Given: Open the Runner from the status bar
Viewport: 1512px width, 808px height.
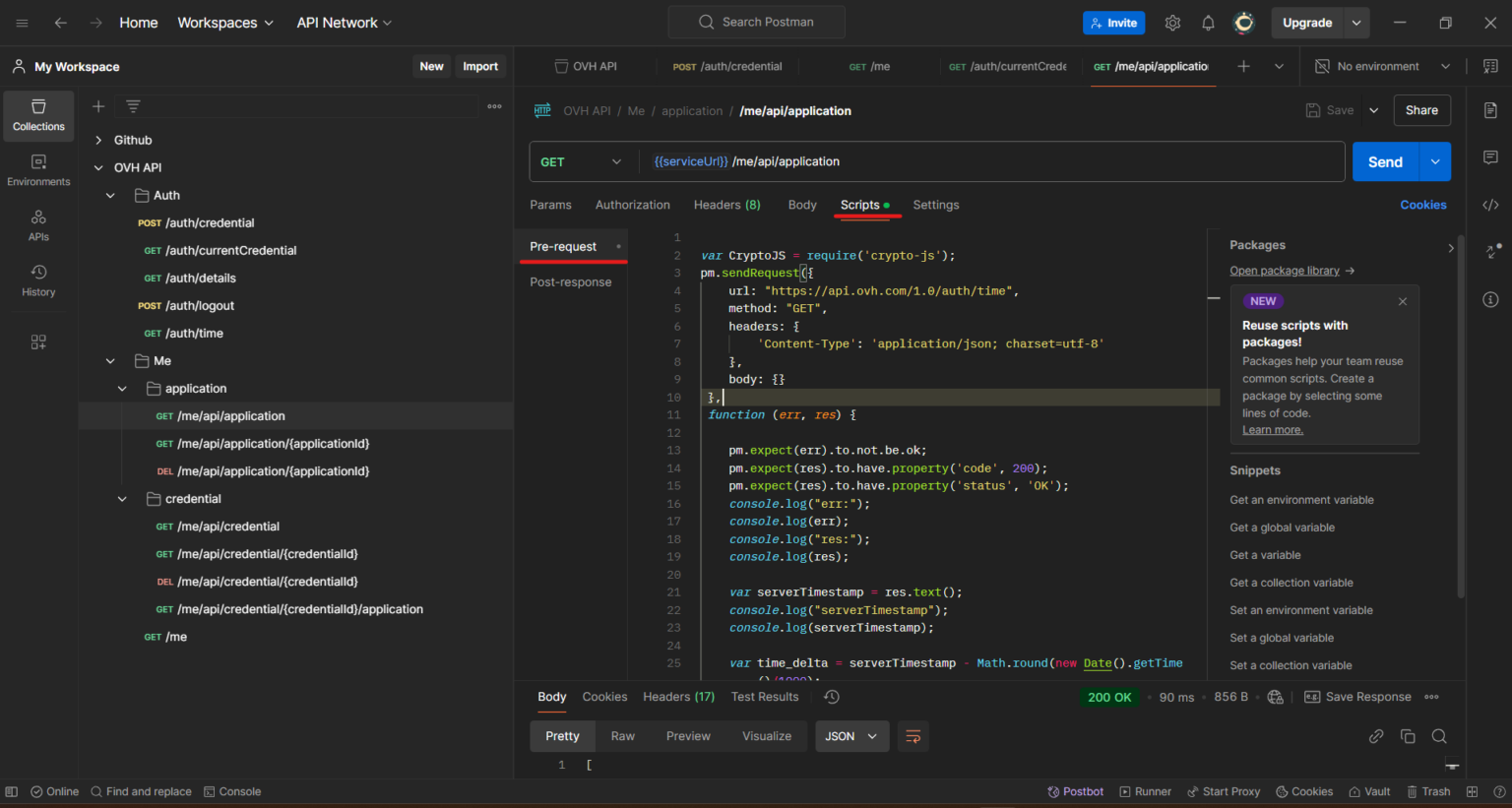Looking at the screenshot, I should [1145, 791].
